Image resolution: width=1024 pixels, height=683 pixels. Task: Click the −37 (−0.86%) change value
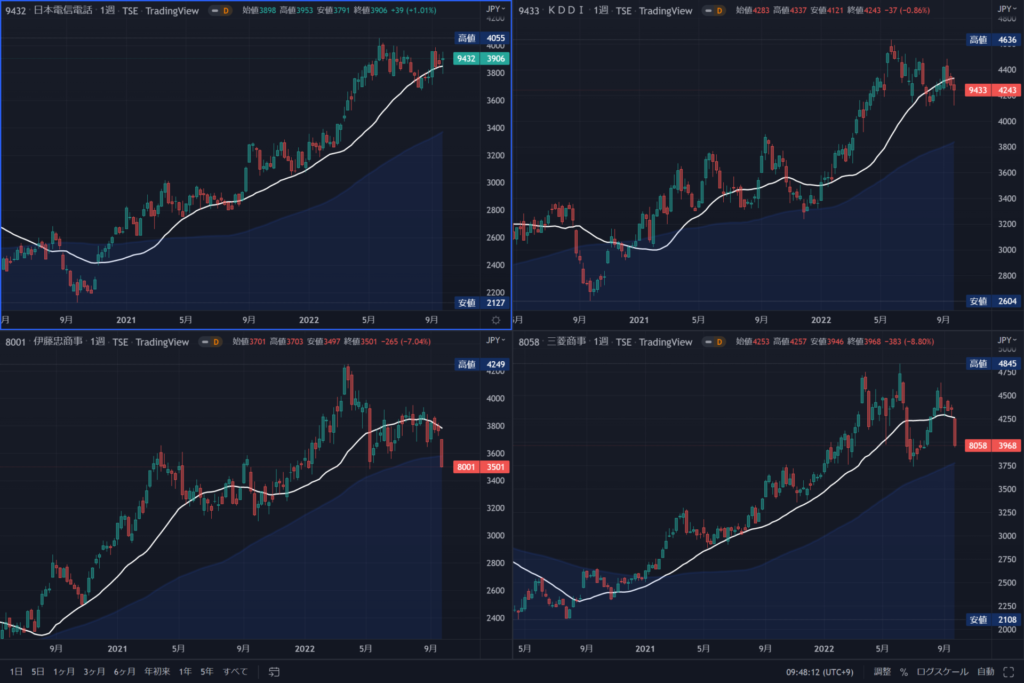907,10
